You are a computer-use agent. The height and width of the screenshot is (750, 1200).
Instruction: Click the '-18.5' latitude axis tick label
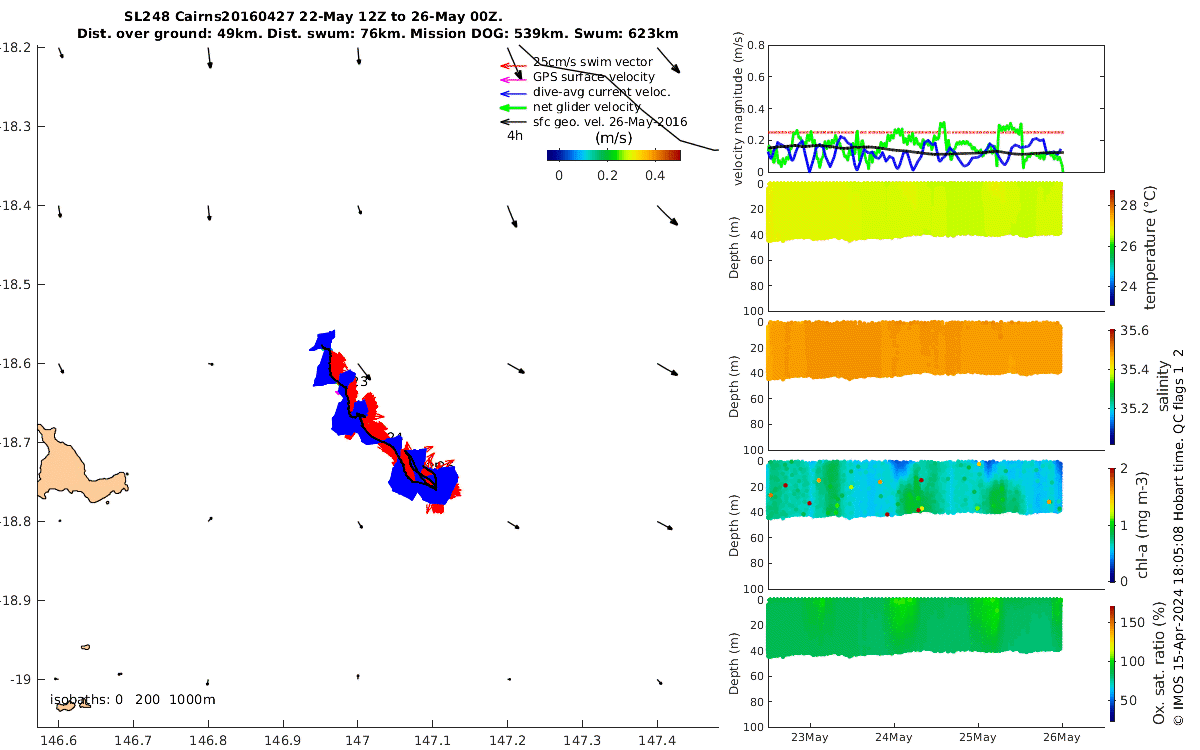pyautogui.click(x=15, y=285)
